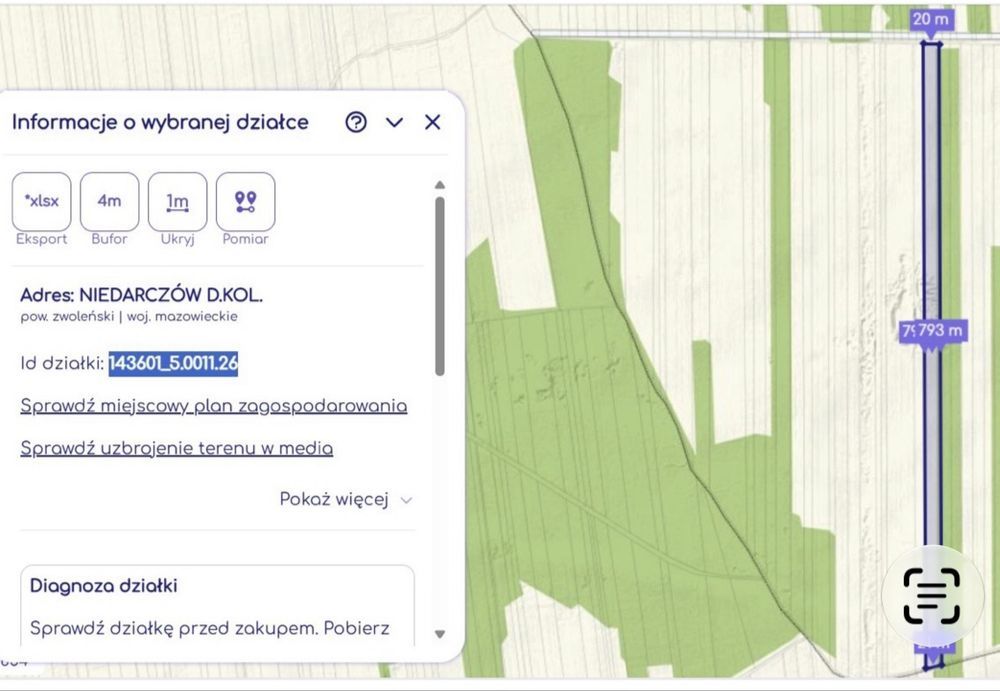1000x691 pixels.
Task: Export parcel data to xlsx
Action: pyautogui.click(x=41, y=202)
